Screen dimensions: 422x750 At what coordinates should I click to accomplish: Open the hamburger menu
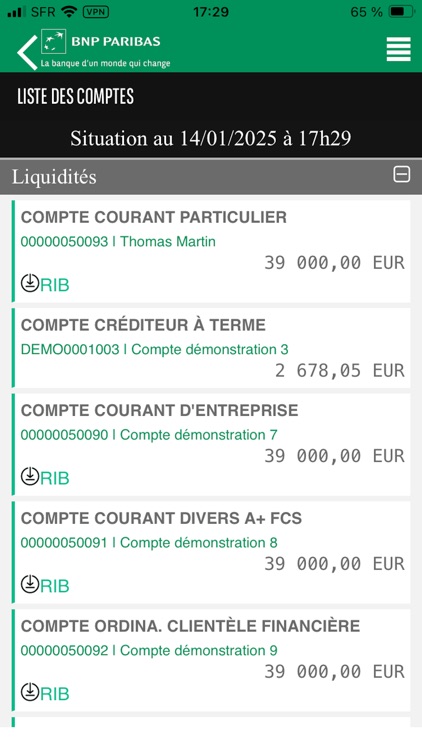click(399, 49)
